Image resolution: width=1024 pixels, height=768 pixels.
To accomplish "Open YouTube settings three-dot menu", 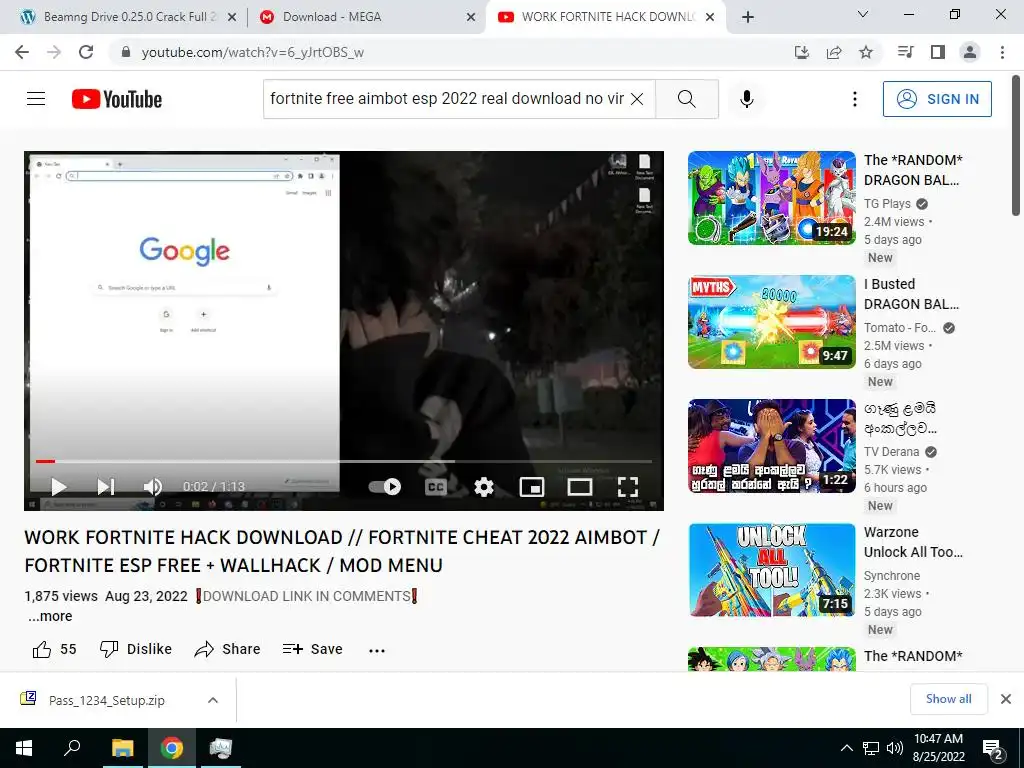I will coord(854,99).
